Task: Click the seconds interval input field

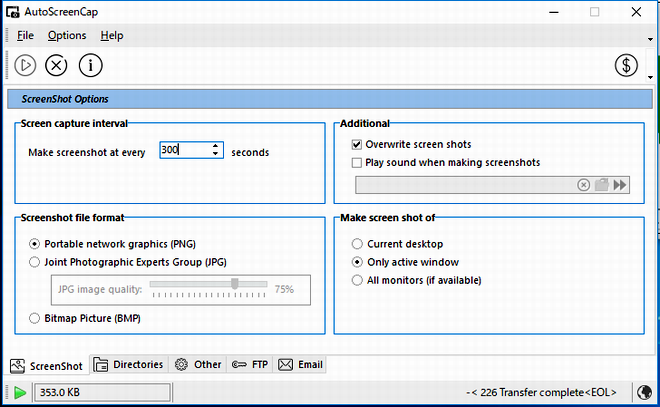Action: [191, 150]
